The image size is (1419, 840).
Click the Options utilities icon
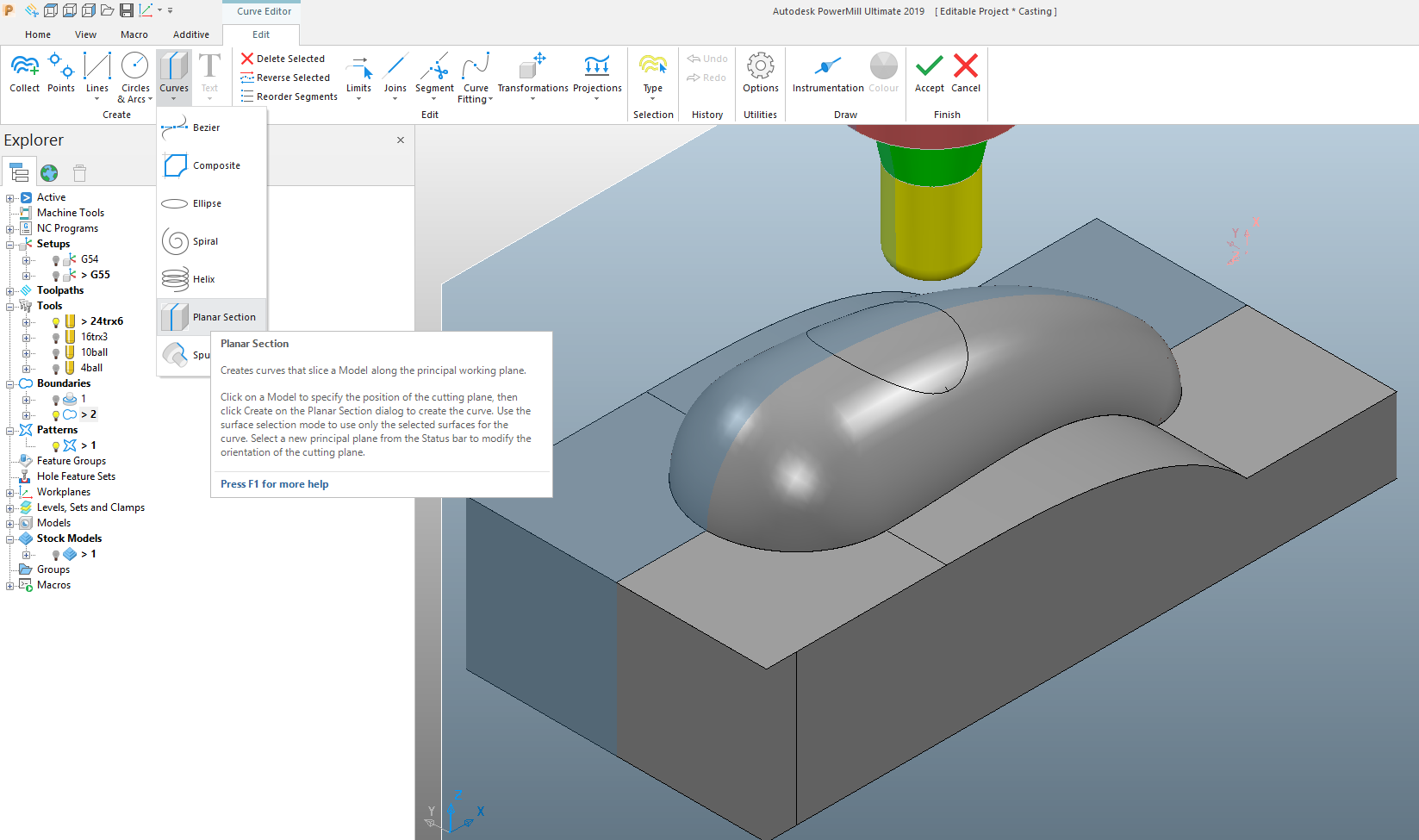click(x=760, y=76)
